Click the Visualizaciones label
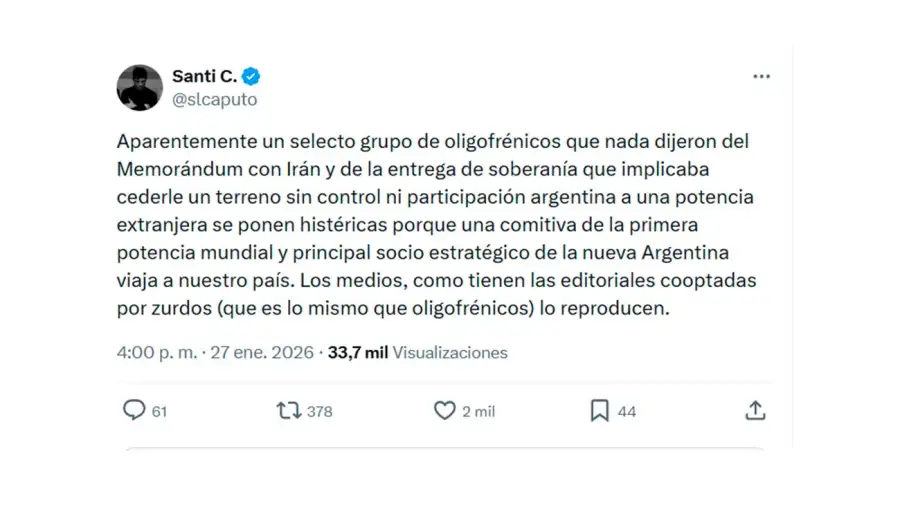 tap(450, 352)
